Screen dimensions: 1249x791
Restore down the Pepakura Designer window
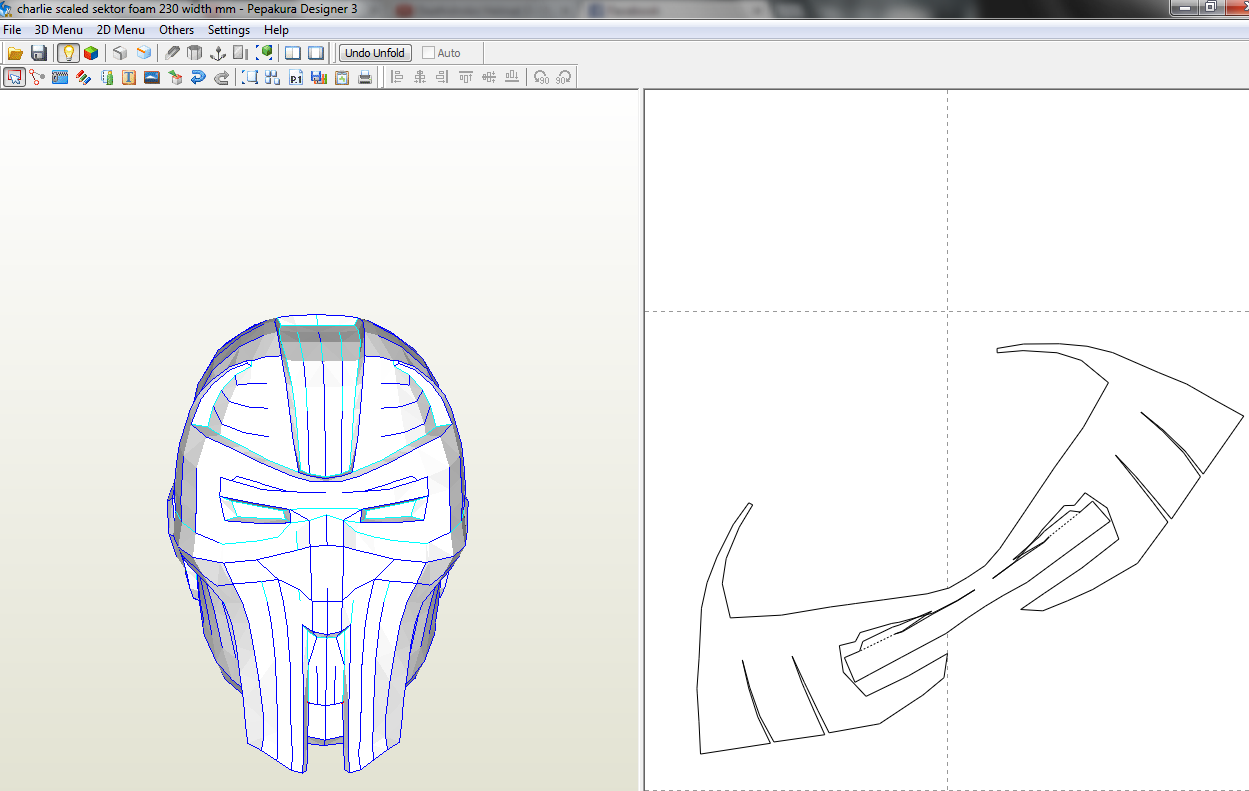[1210, 6]
